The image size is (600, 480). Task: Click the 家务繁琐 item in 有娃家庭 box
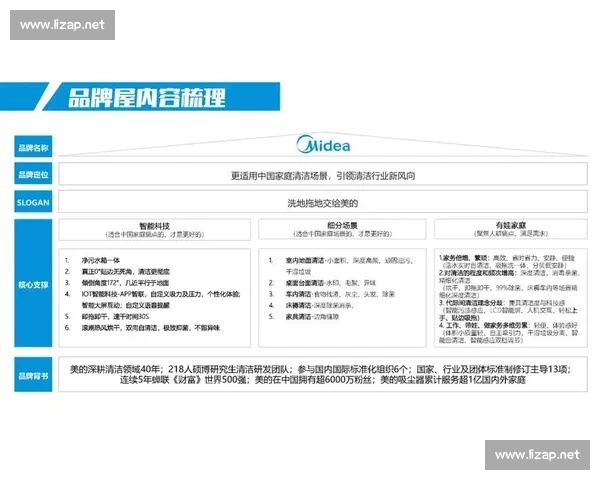(x=460, y=257)
